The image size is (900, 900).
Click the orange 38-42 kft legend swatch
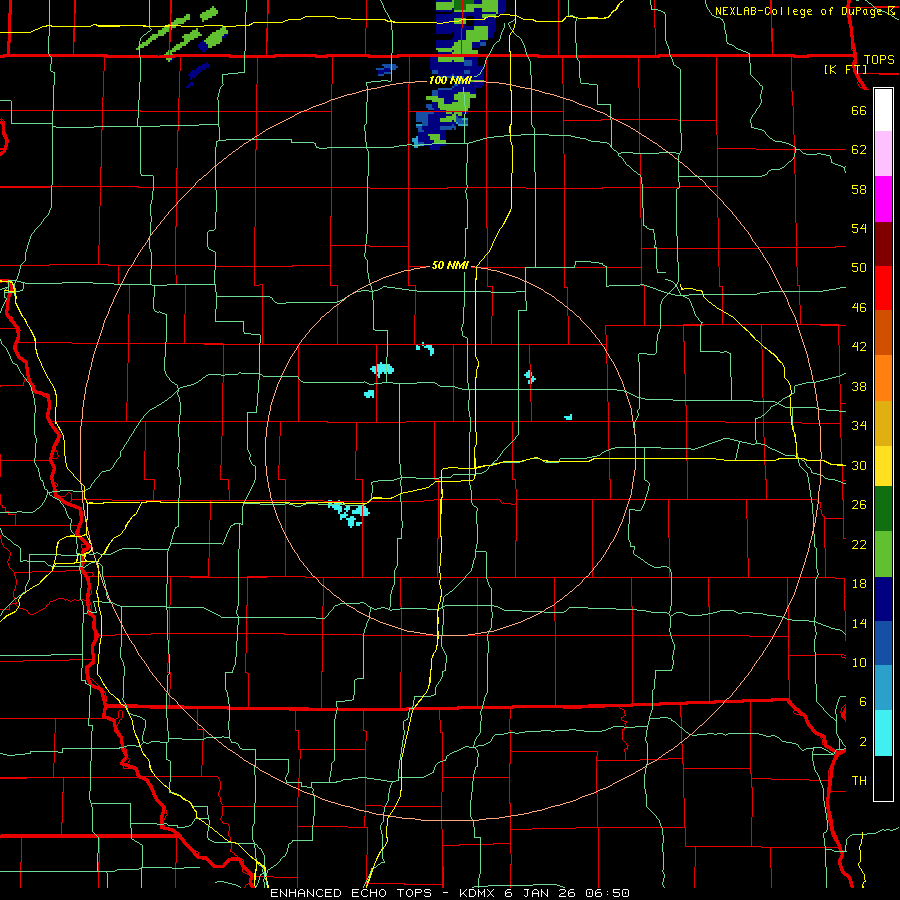point(883,378)
